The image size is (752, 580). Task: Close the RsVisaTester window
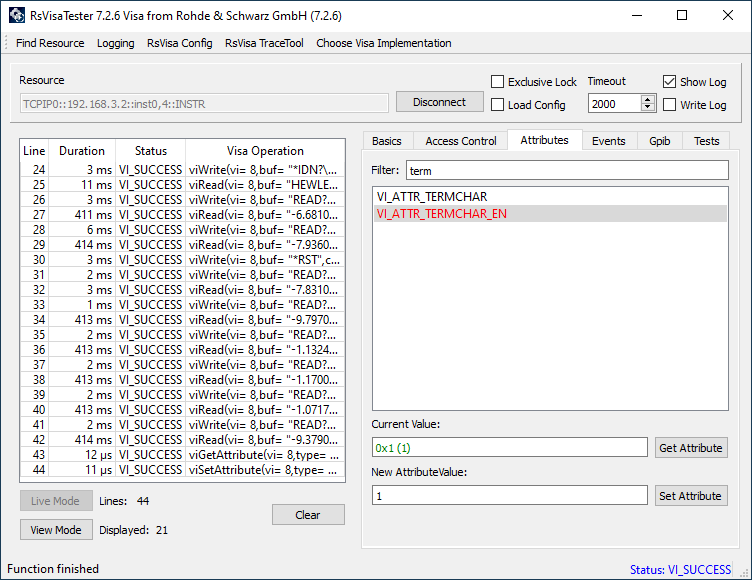(x=728, y=15)
